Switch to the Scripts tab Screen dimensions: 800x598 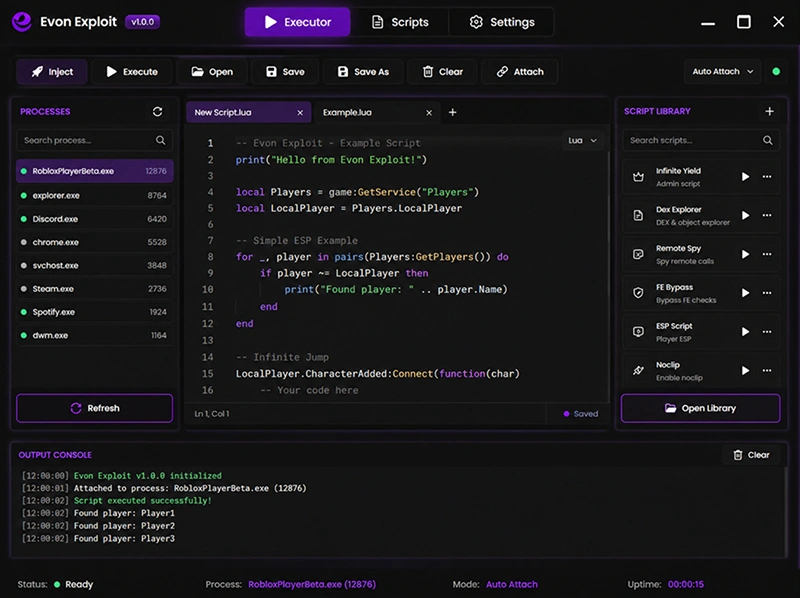pos(400,22)
